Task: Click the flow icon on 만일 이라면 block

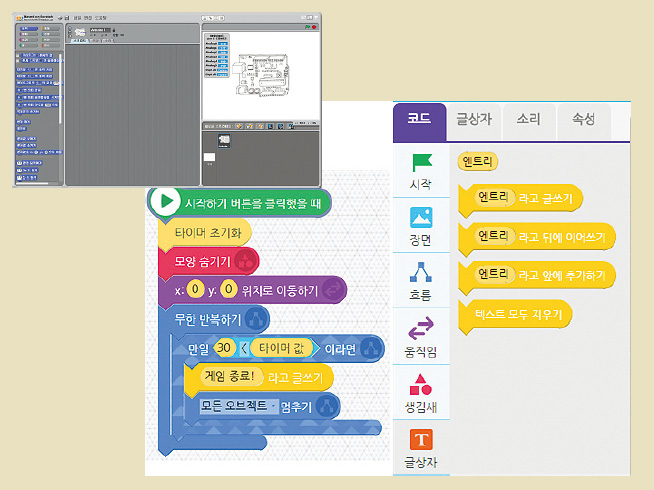Action: point(370,348)
